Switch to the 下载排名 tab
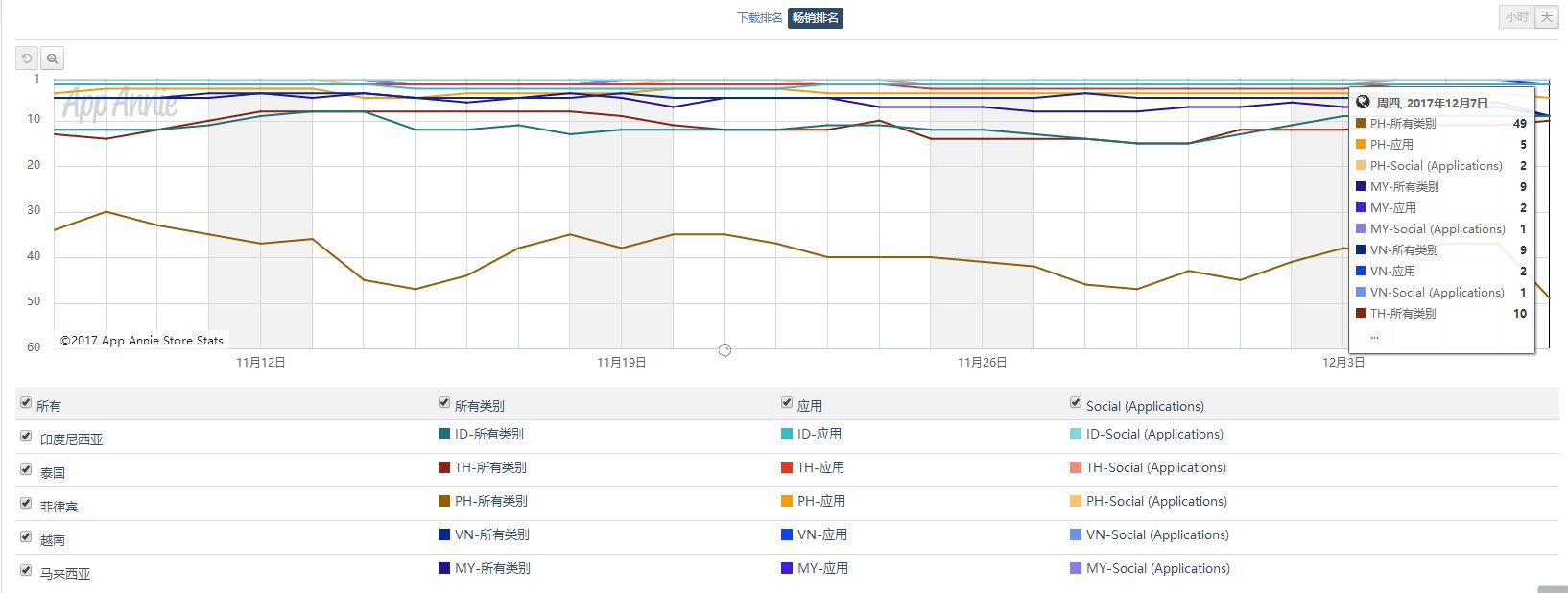This screenshot has height=593, width=1568. (x=760, y=17)
